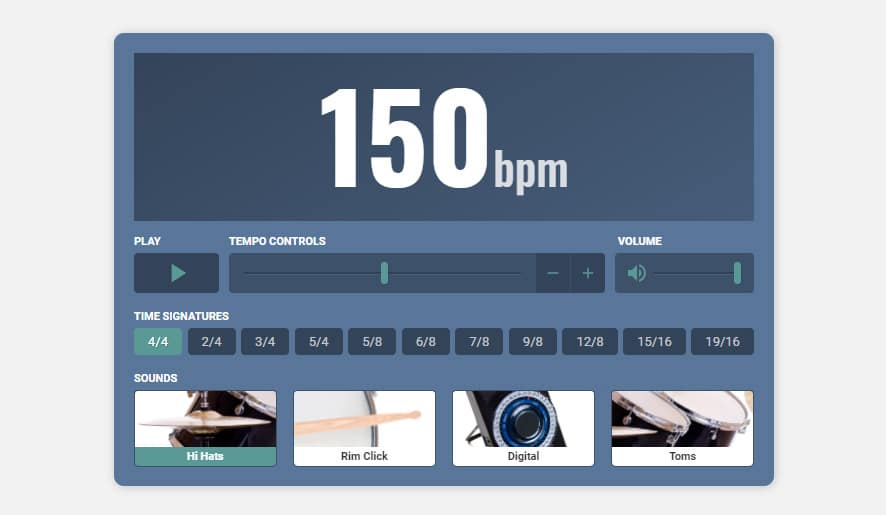Click the tempo slider handle

point(384,273)
